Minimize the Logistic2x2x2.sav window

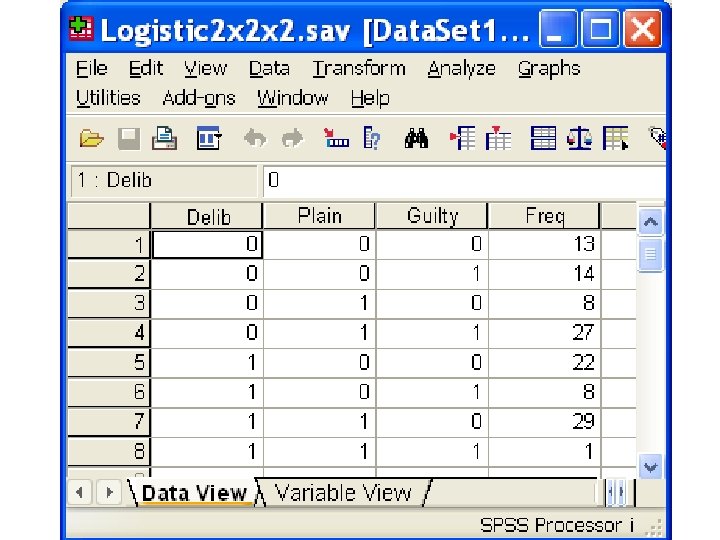(558, 29)
